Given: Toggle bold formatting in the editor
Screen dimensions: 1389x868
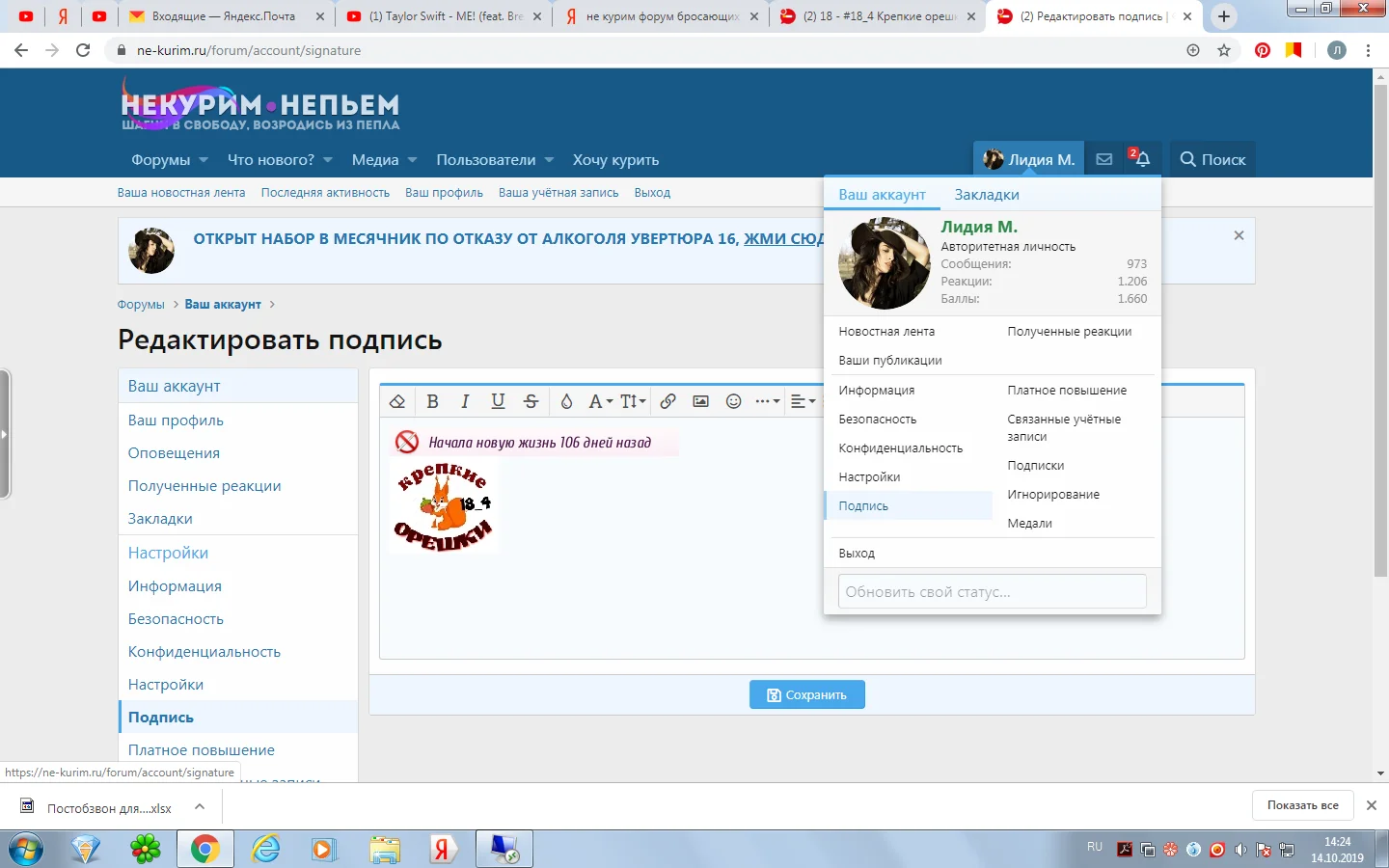Looking at the screenshot, I should pyautogui.click(x=432, y=401).
